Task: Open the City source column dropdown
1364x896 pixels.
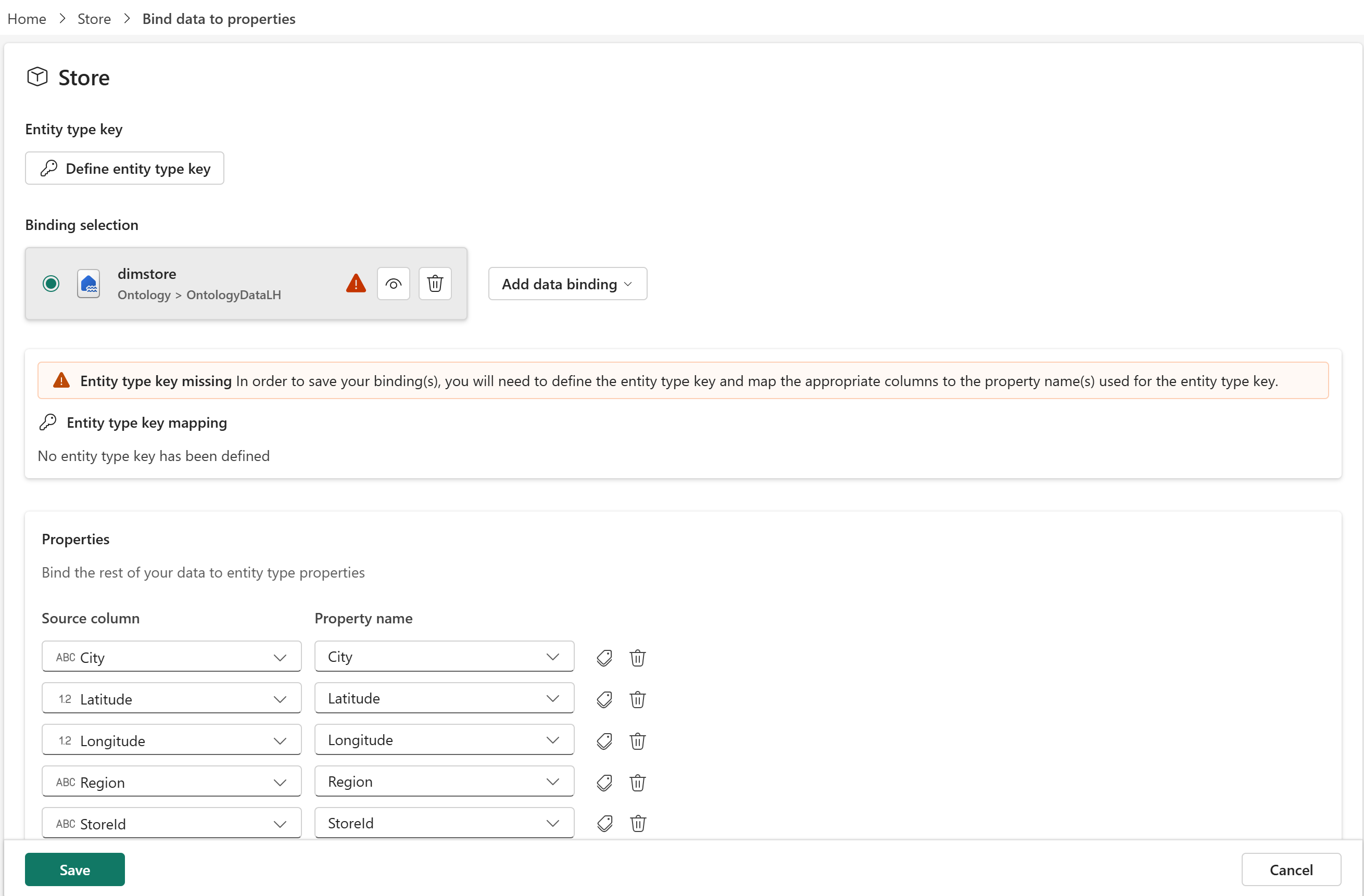Action: (171, 657)
